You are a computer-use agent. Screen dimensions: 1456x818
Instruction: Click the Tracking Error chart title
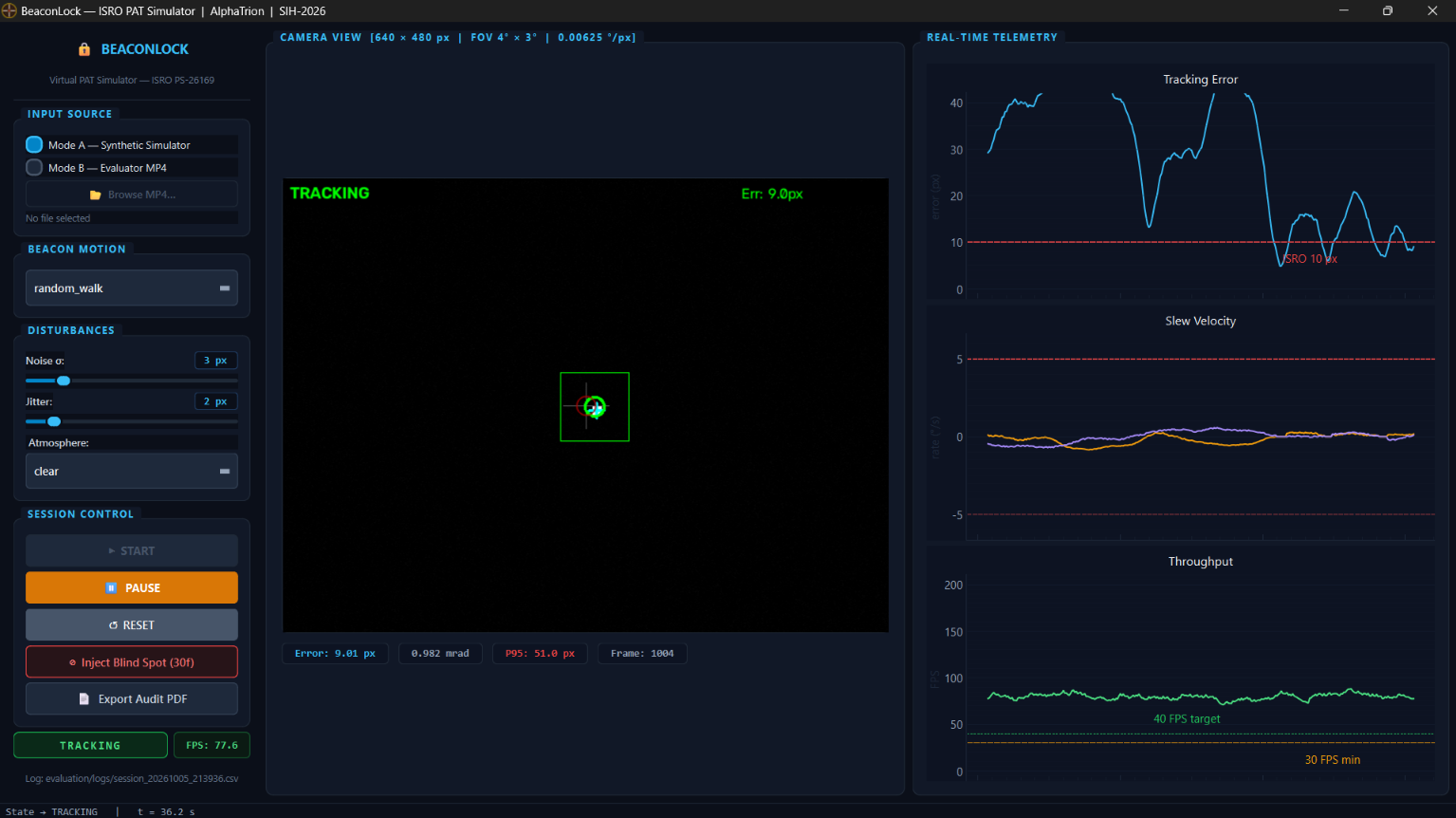1200,80
